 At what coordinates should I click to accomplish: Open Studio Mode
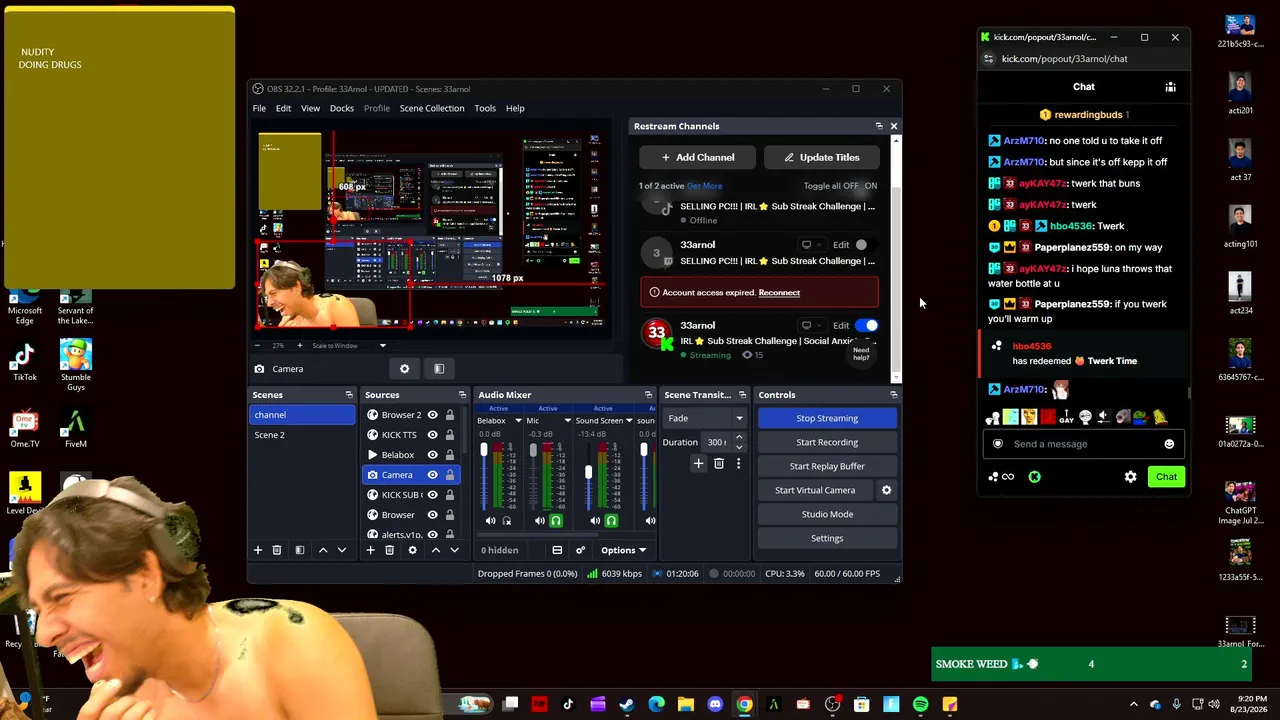827,514
